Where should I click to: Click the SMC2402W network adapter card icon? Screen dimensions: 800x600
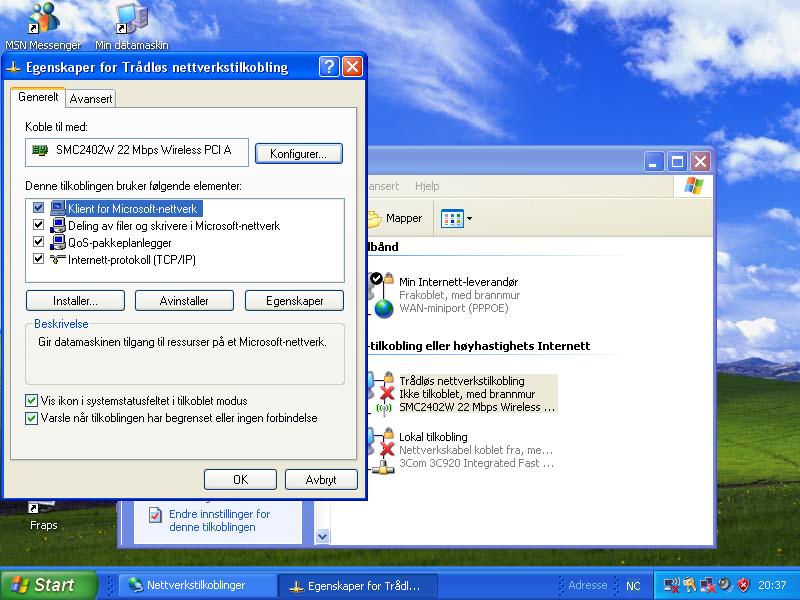tap(40, 150)
